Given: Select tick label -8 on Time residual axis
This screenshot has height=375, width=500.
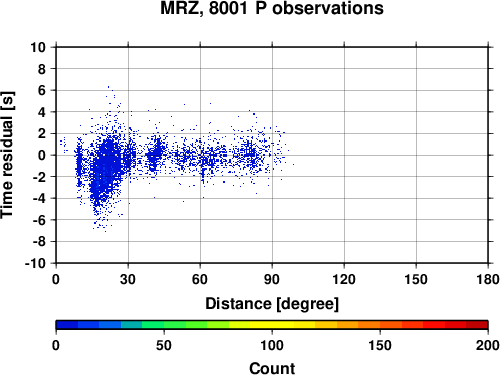Looking at the screenshot, I should click(39, 242).
